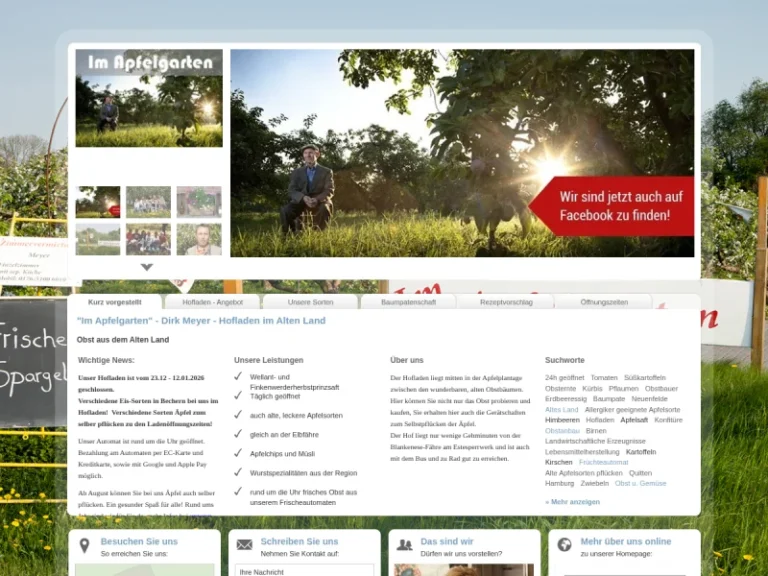Click the globe icon beside Mehr über uns online
Image resolution: width=768 pixels, height=576 pixels.
[x=564, y=545]
